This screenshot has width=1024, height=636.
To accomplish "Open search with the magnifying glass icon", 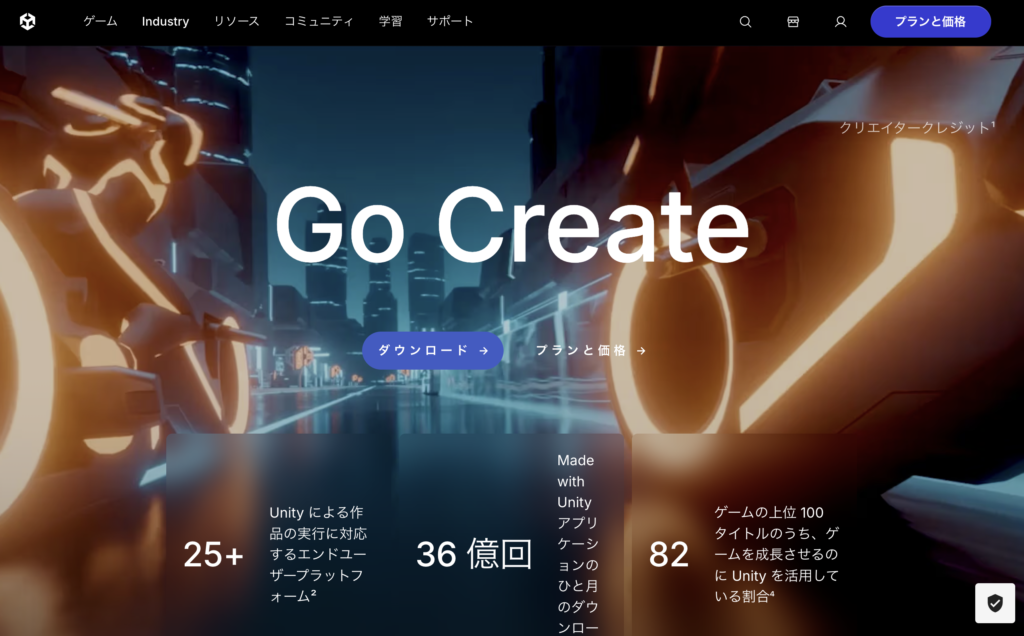I will pos(745,22).
